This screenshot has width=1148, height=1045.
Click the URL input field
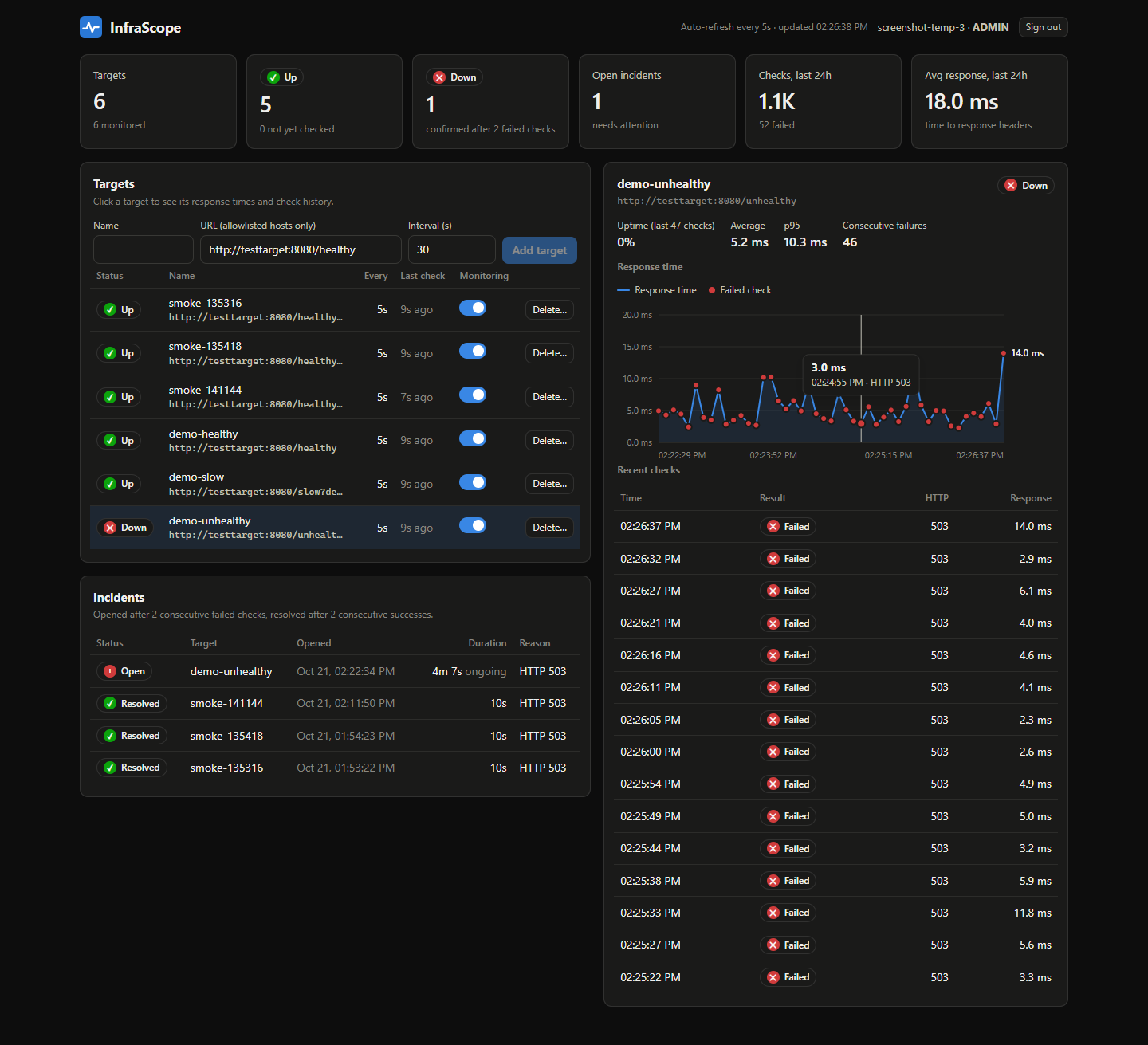pos(301,249)
